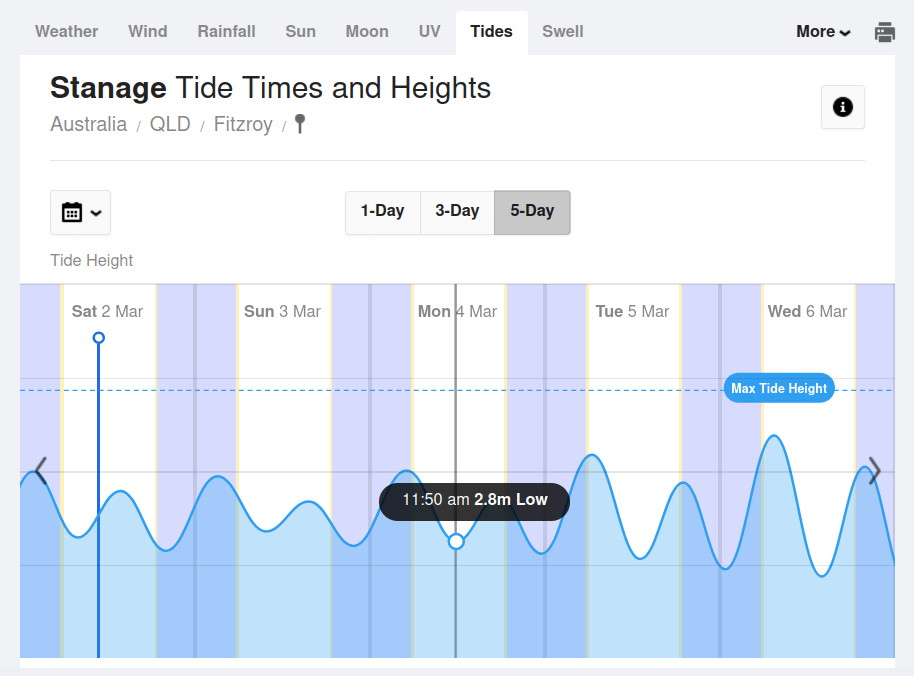Go to the Australia breadcrumb link

[89, 125]
